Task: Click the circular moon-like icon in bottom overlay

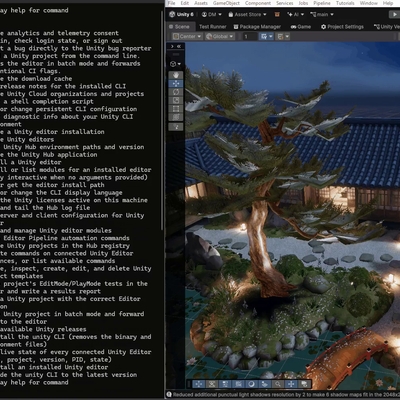Action: [251, 384]
